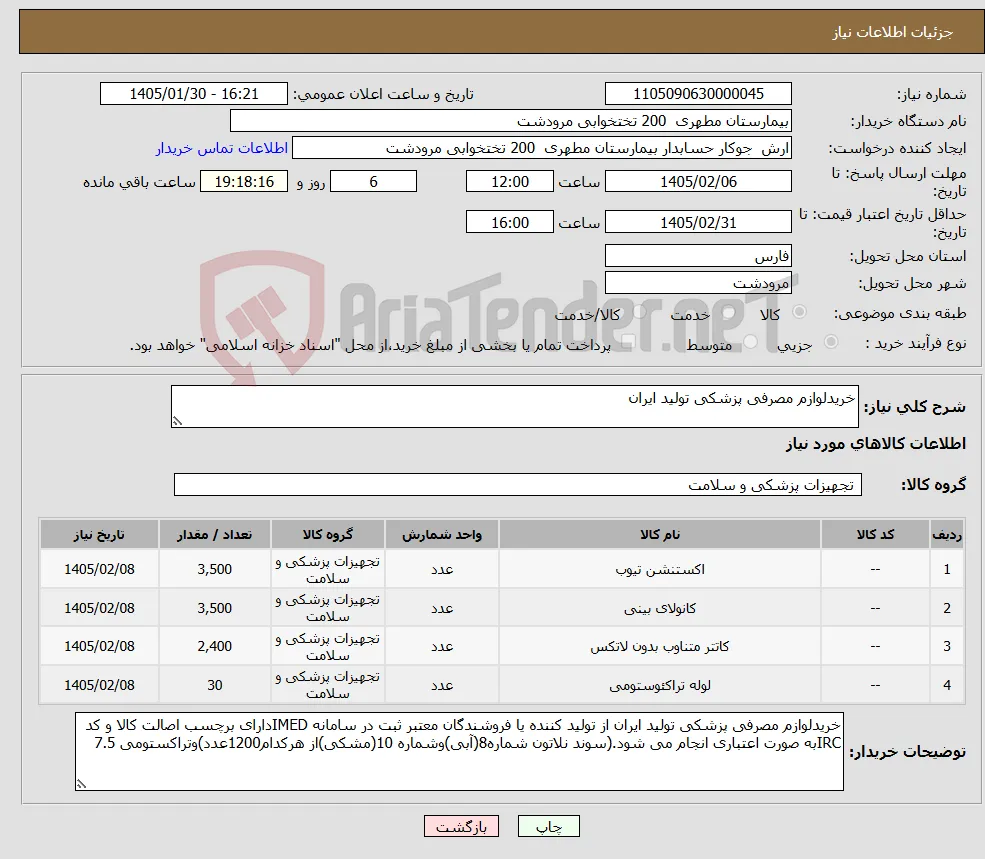Click quantity 2,400 in the table
Viewport: 985px width, 859px height.
pyautogui.click(x=214, y=647)
